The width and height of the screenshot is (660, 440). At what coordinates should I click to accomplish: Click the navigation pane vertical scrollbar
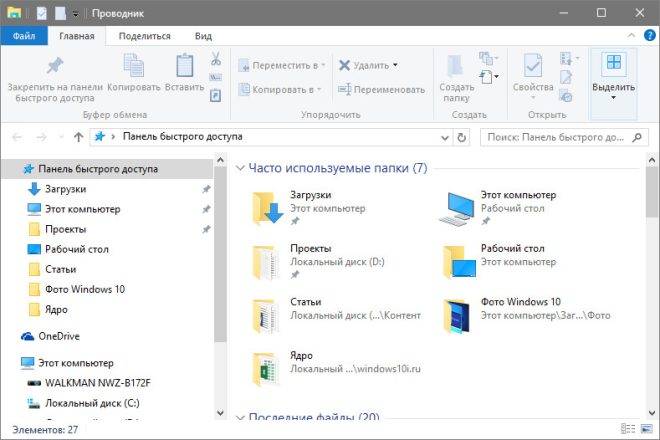(220, 250)
